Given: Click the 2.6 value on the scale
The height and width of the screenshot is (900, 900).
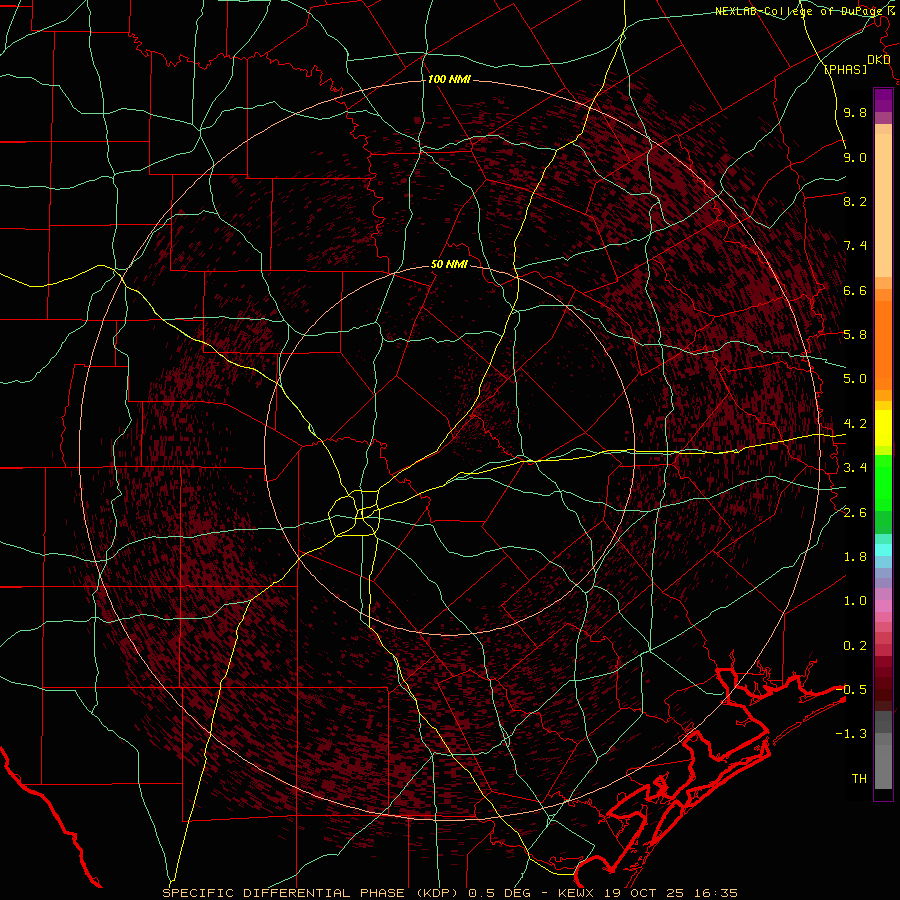Looking at the screenshot, I should (855, 513).
